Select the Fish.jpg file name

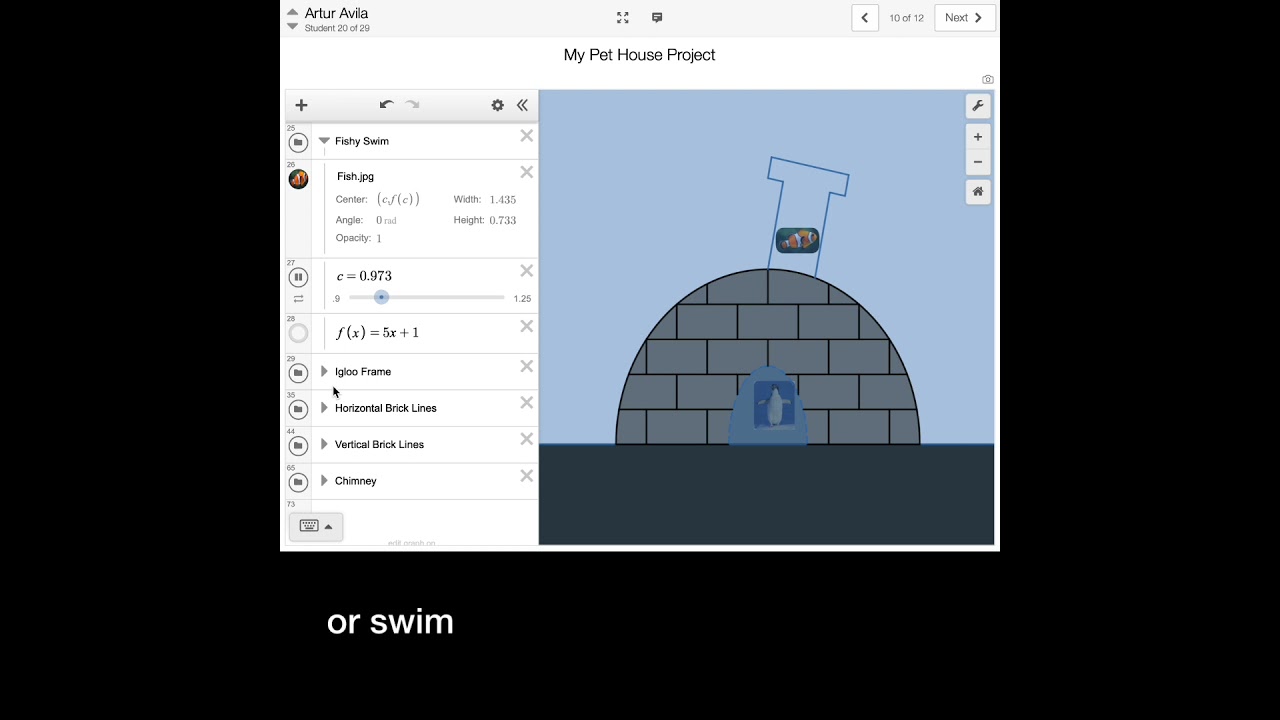(355, 176)
